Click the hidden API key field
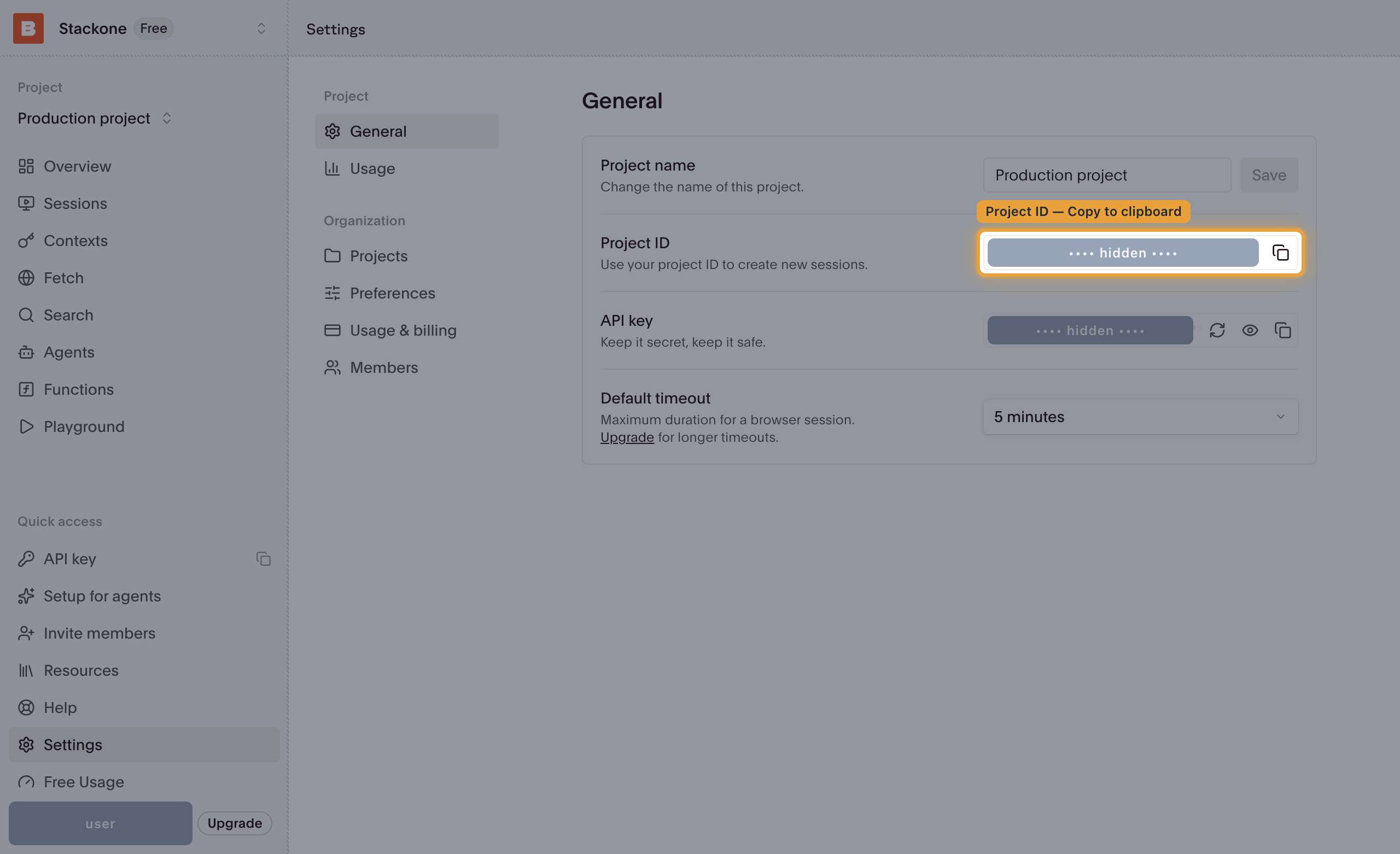 1090,331
